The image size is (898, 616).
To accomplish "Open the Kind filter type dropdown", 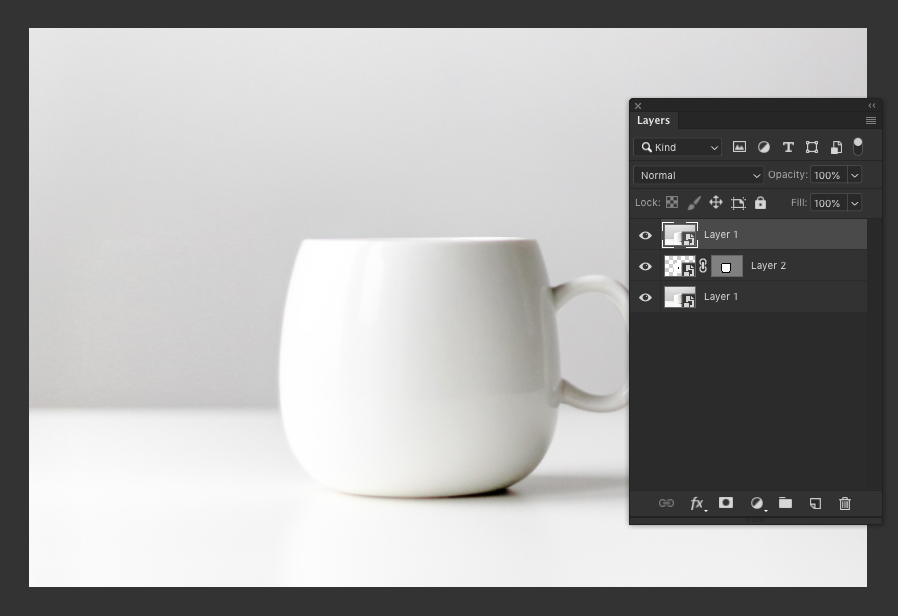I will [678, 147].
